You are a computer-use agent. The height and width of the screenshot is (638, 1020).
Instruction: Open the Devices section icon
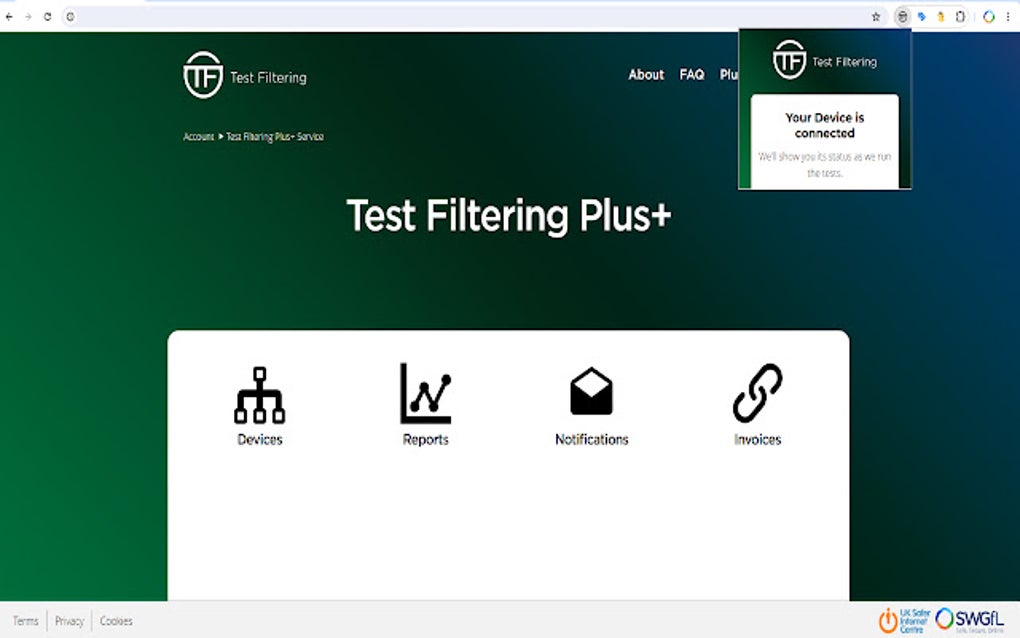[258, 393]
